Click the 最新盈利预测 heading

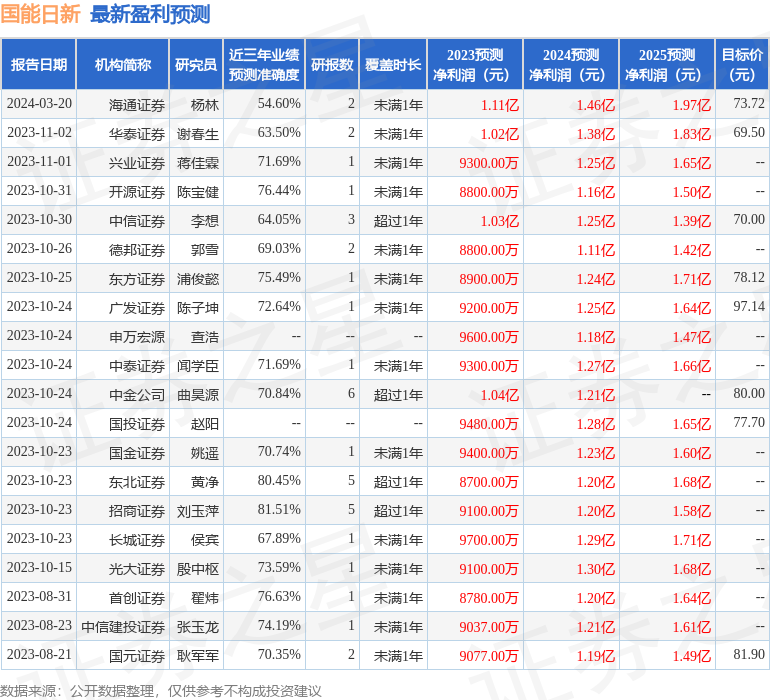150,14
